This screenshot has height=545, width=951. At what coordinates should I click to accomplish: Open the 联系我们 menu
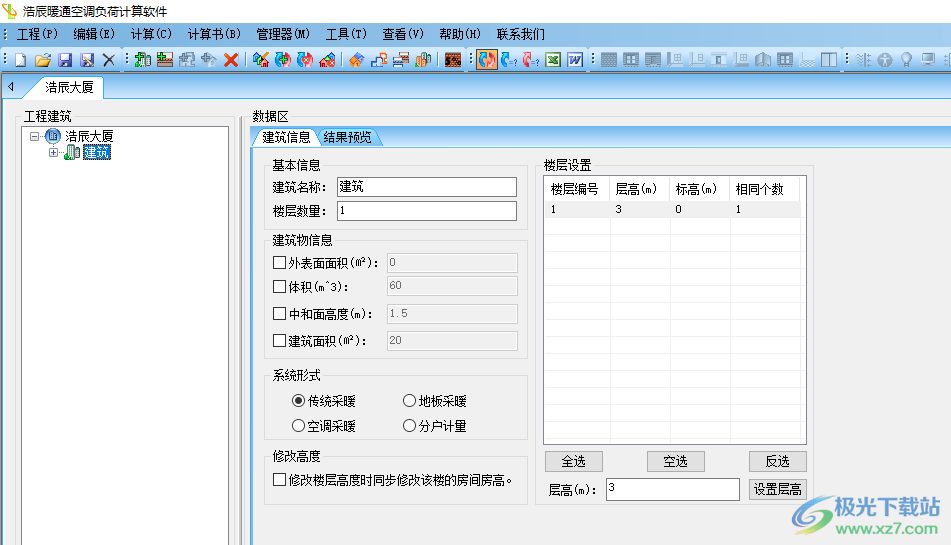tap(520, 34)
